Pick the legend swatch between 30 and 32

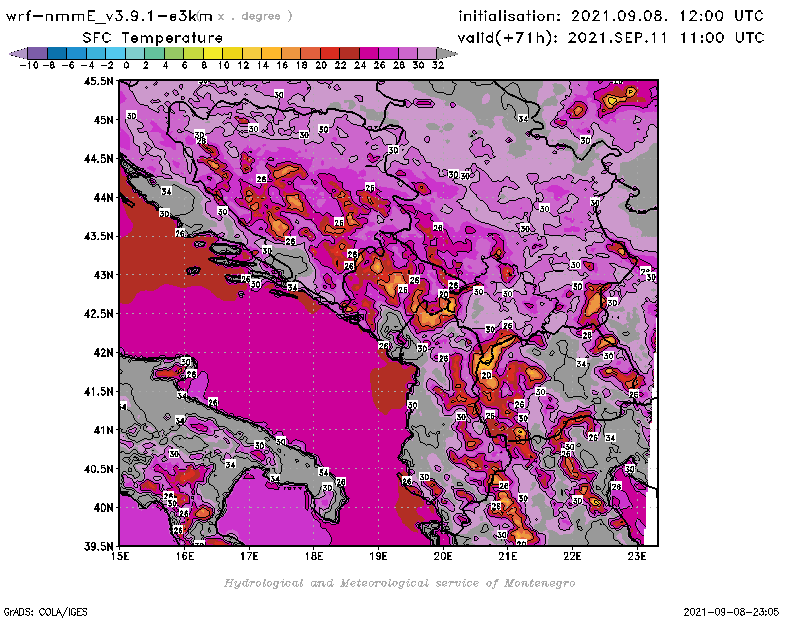tap(428, 53)
